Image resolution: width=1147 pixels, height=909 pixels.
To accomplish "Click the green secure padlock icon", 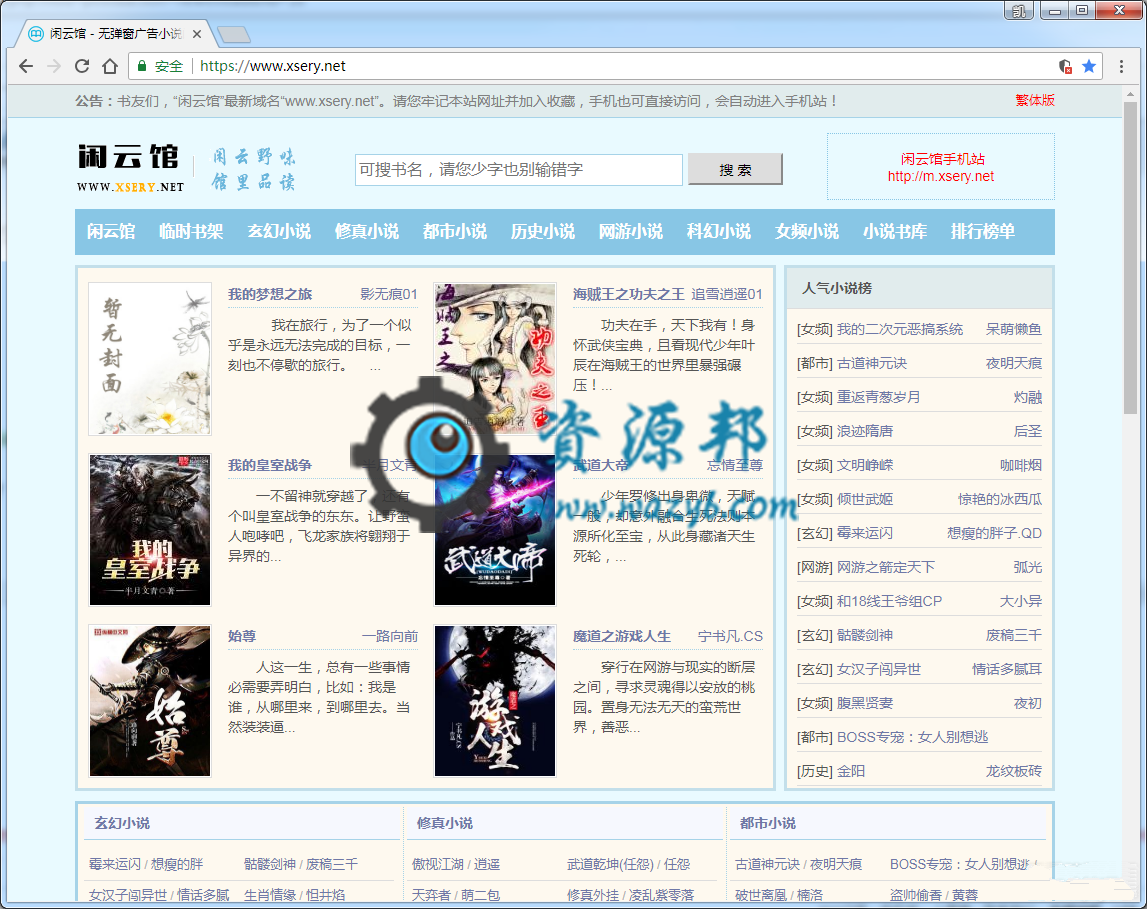I will (142, 66).
